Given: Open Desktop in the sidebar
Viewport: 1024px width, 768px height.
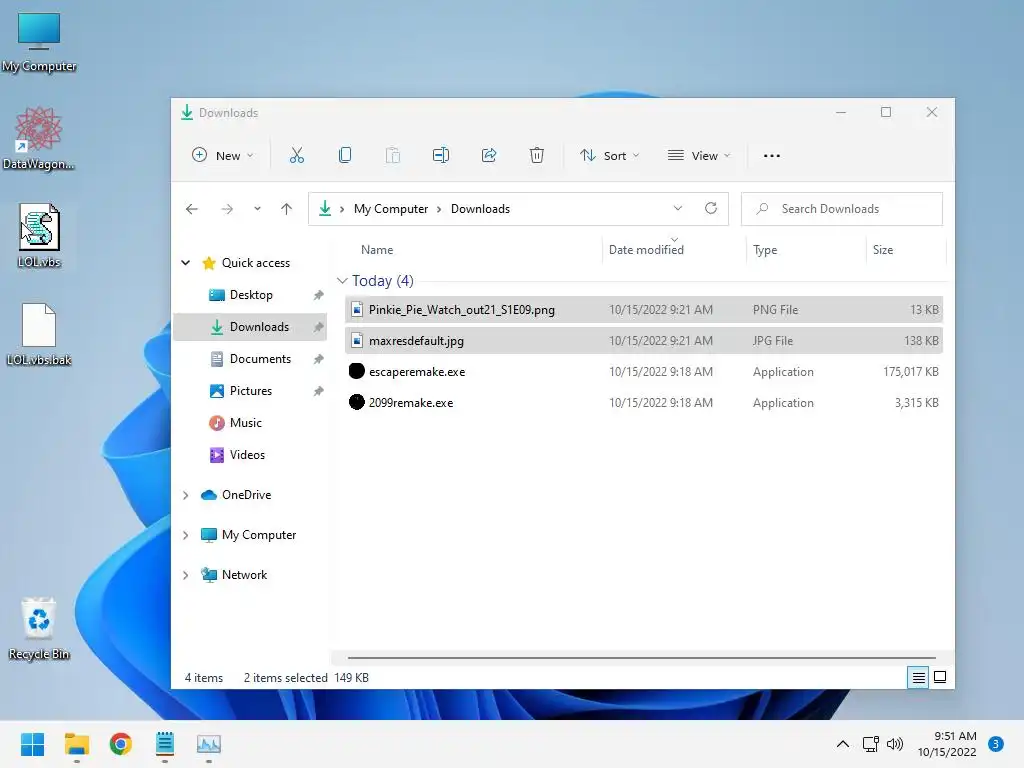Looking at the screenshot, I should coord(251,295).
